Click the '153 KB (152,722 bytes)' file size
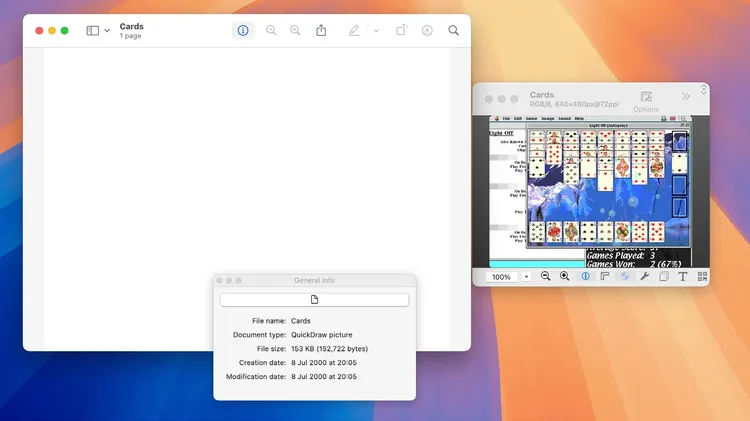Screen dimensions: 750x421 tap(330, 349)
